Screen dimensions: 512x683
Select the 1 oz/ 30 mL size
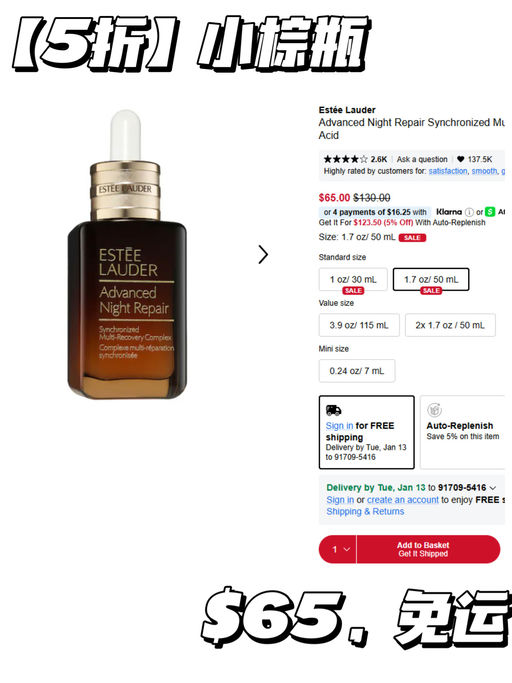pyautogui.click(x=353, y=279)
